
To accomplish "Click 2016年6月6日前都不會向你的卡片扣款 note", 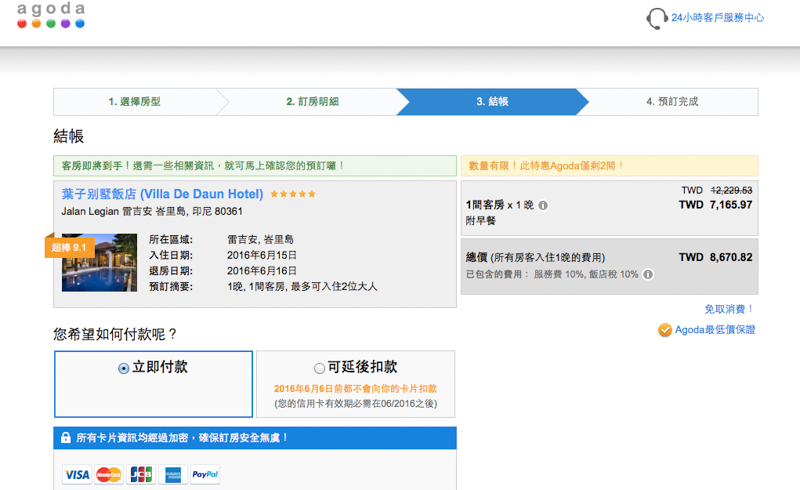I will [x=356, y=389].
